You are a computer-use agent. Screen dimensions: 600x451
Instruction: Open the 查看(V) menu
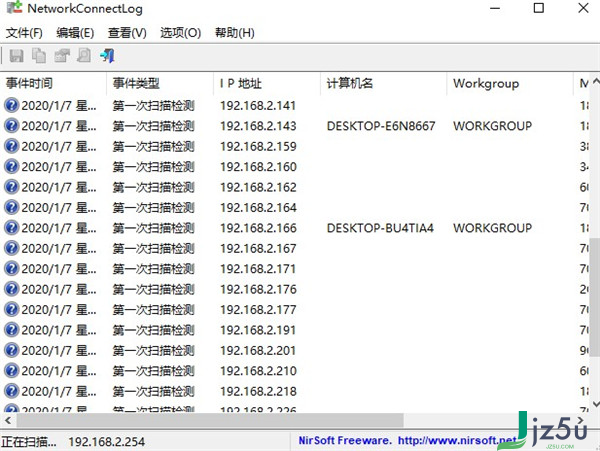[x=127, y=33]
